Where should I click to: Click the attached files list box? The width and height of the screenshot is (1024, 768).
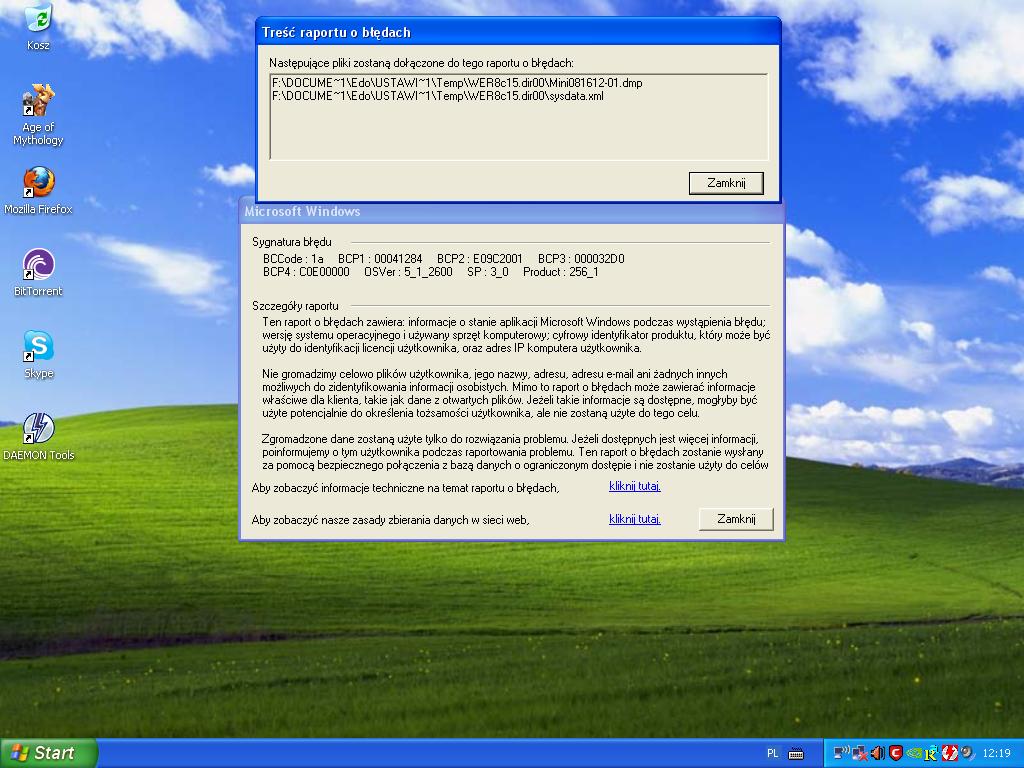click(519, 116)
